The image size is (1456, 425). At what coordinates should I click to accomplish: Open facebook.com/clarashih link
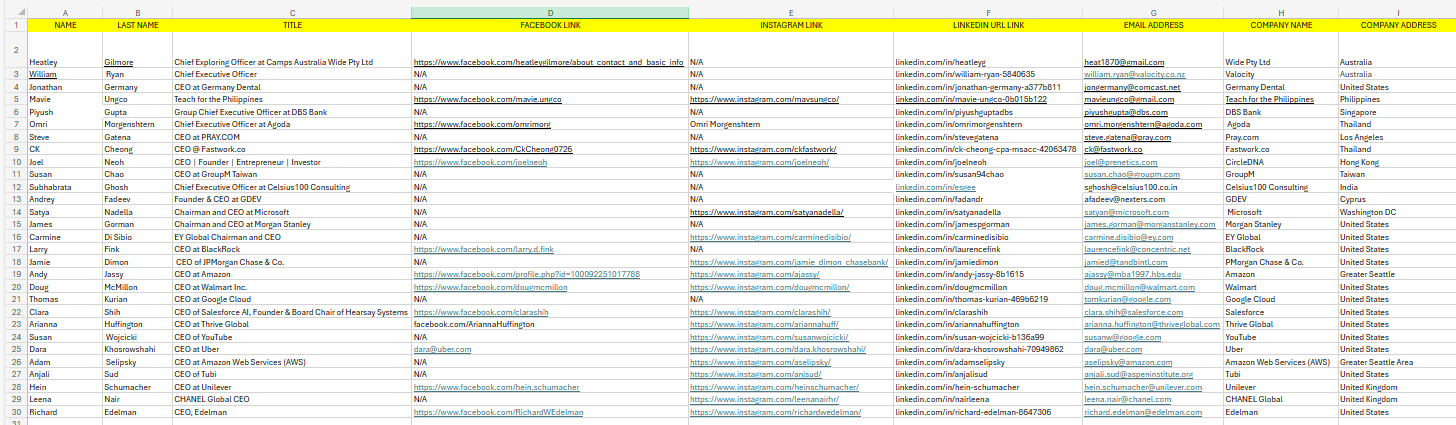483,311
